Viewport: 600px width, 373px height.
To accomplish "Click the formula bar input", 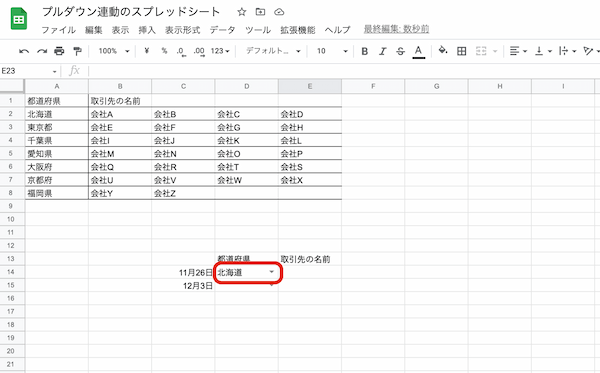I will pyautogui.click(x=344, y=71).
